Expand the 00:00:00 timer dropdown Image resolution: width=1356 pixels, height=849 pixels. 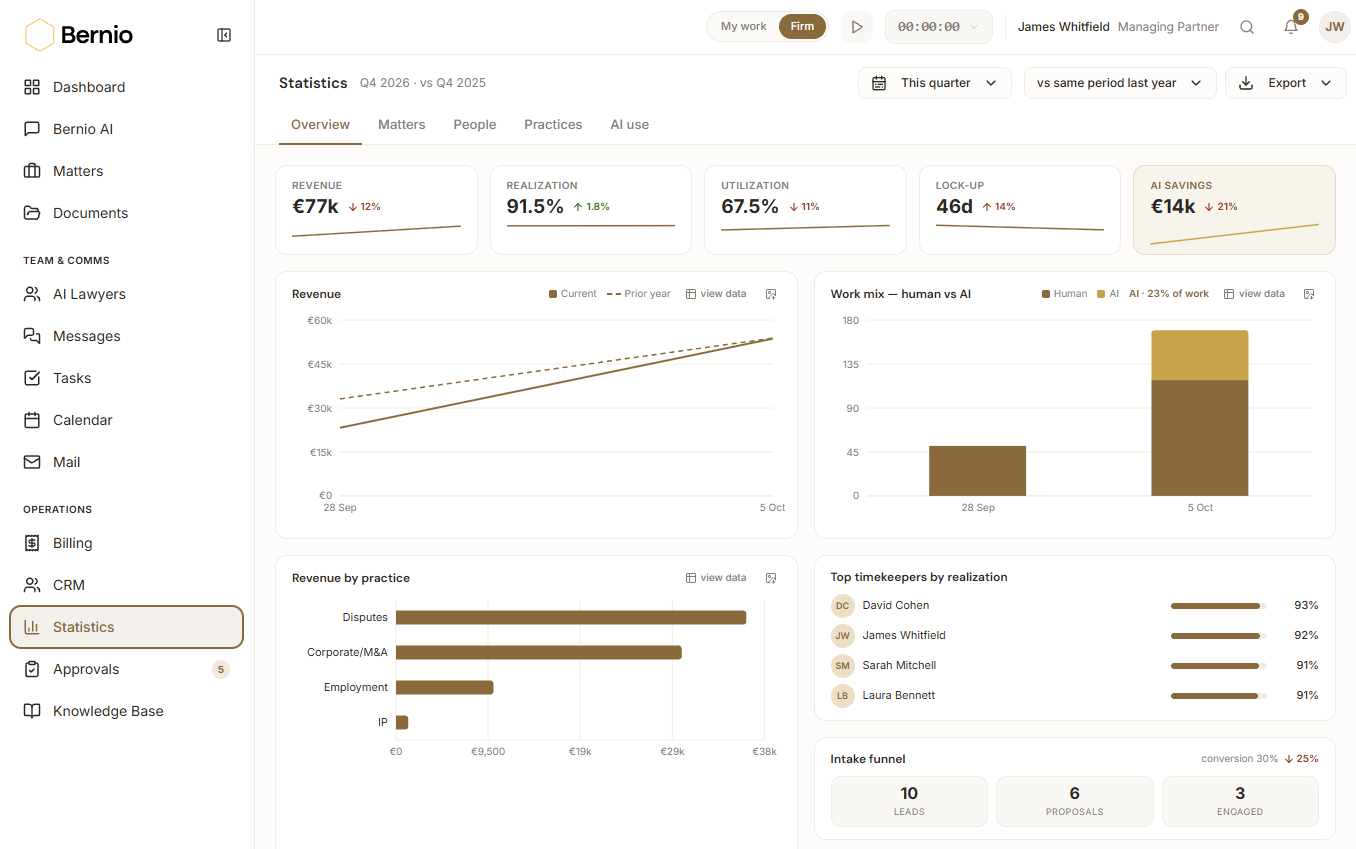(x=939, y=27)
